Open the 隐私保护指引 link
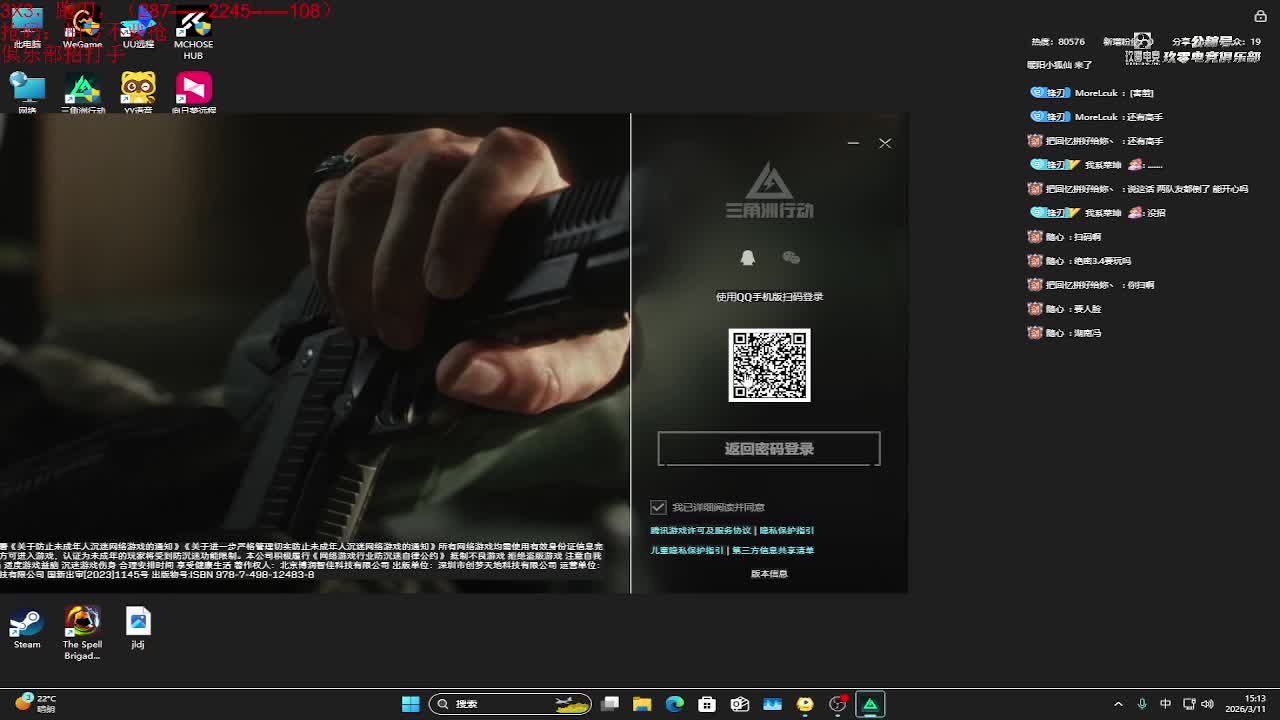This screenshot has width=1280, height=720. coord(787,531)
